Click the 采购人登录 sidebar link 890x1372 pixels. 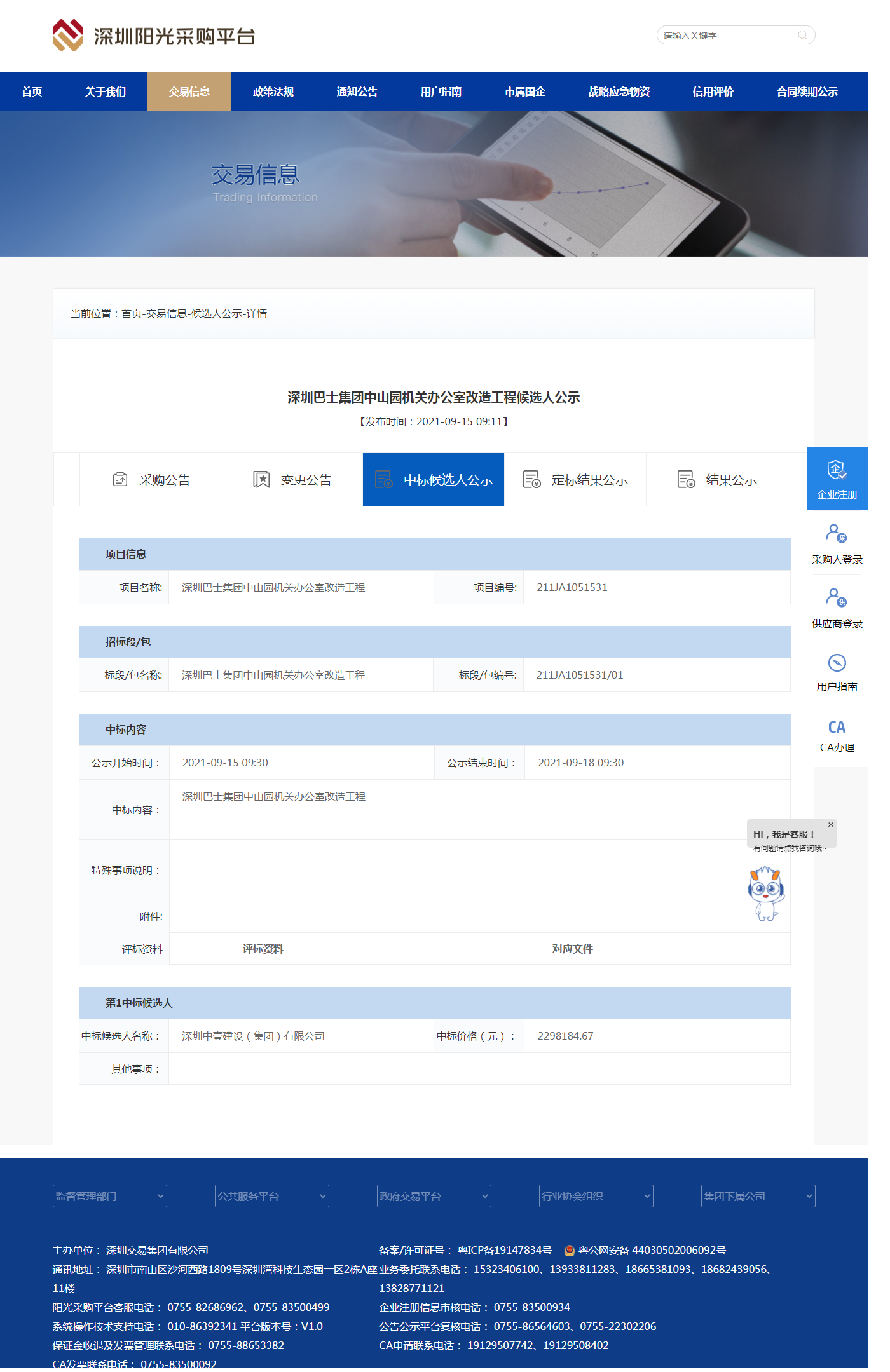tap(837, 559)
